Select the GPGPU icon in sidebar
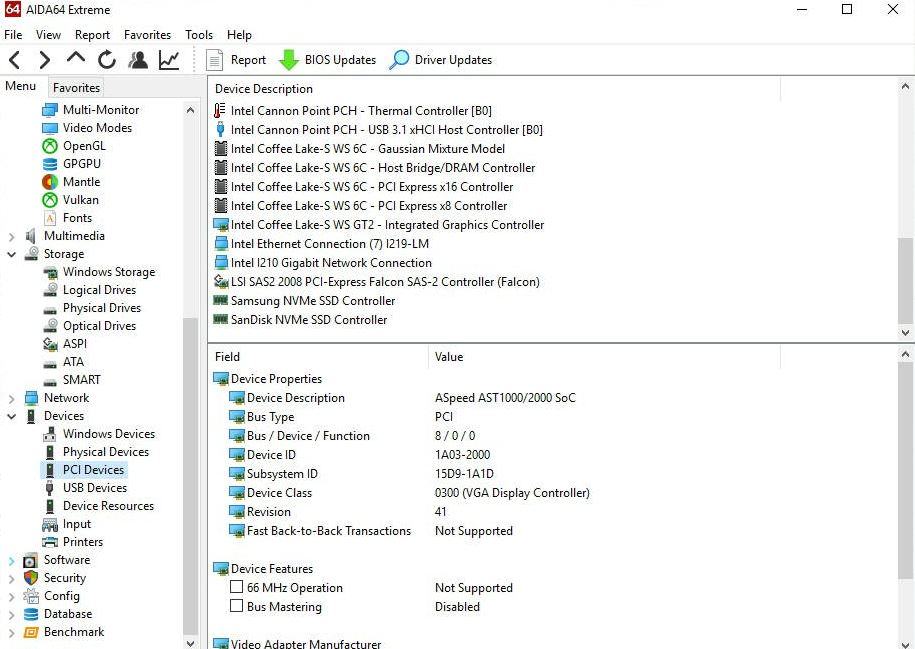The width and height of the screenshot is (915, 649). [50, 164]
